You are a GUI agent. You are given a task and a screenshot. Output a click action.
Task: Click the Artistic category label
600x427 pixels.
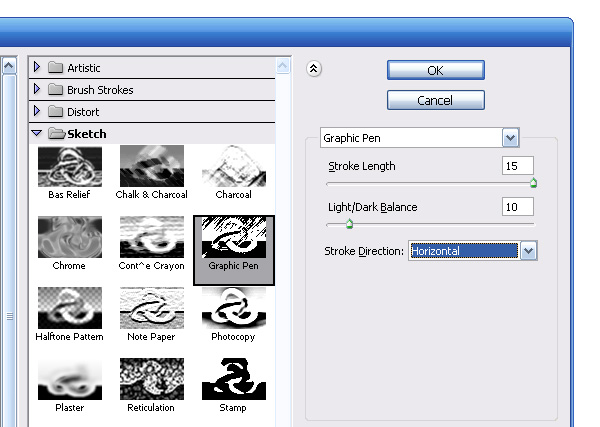(x=84, y=68)
